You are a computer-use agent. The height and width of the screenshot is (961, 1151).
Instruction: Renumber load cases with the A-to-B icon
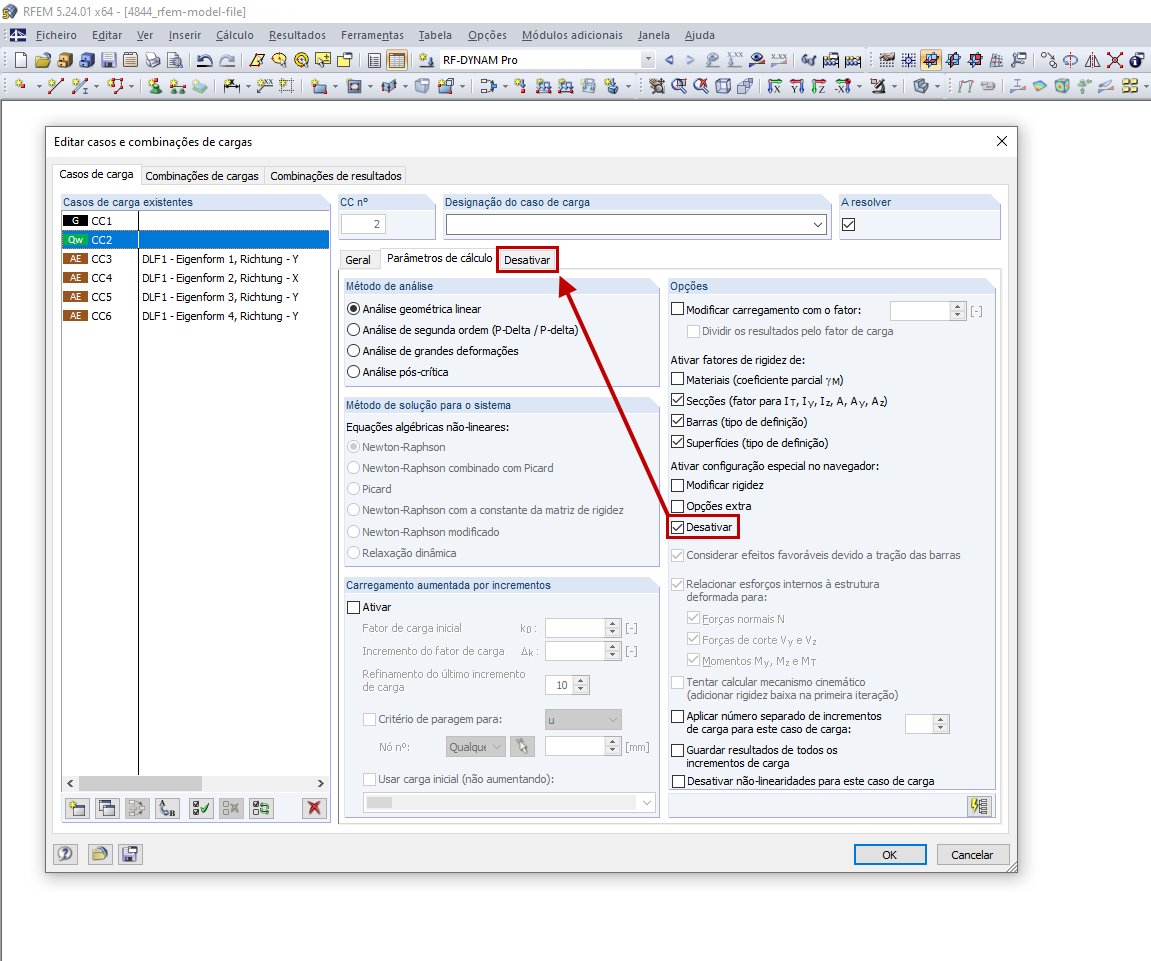pyautogui.click(x=167, y=809)
